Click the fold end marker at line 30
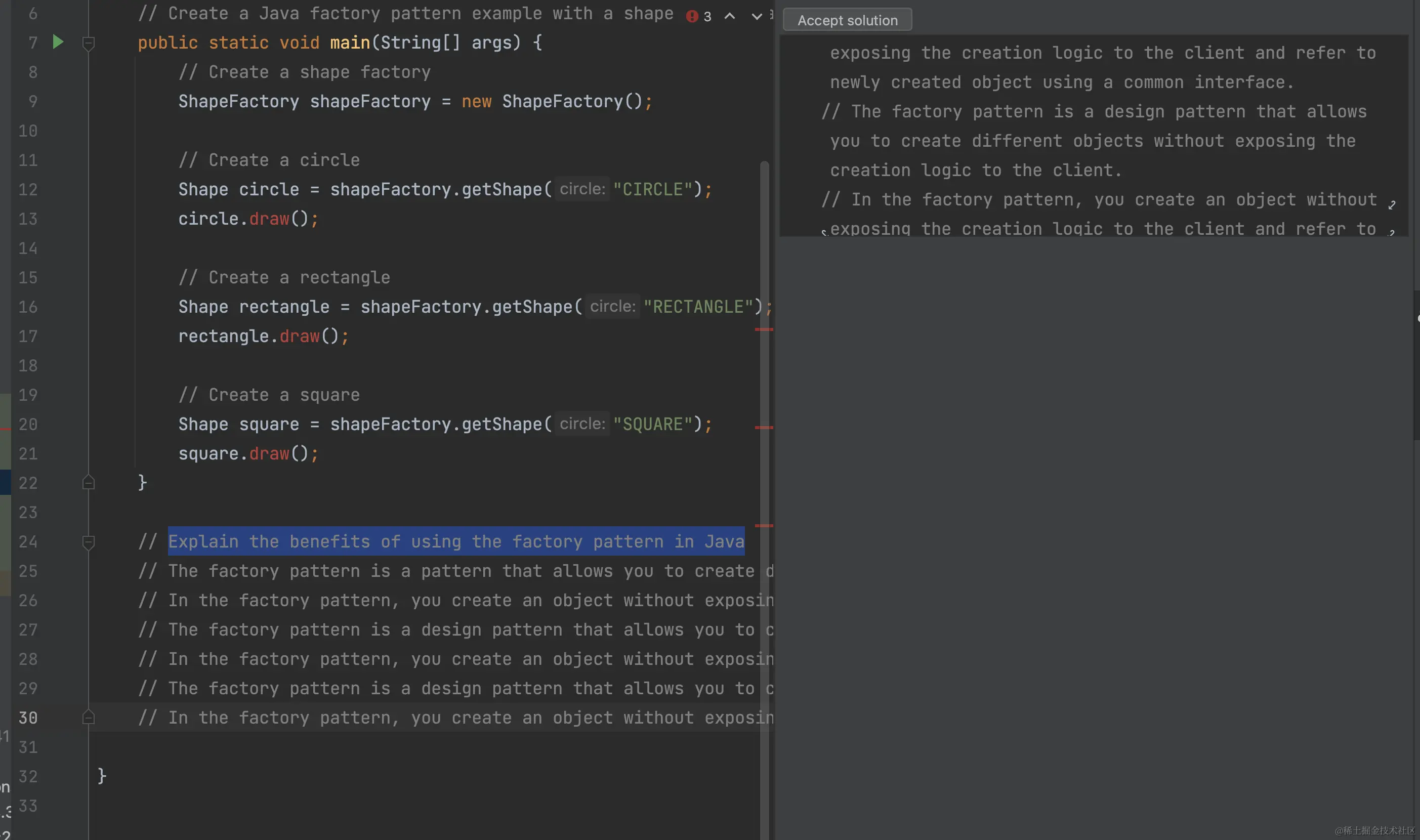The image size is (1420, 840). click(88, 718)
